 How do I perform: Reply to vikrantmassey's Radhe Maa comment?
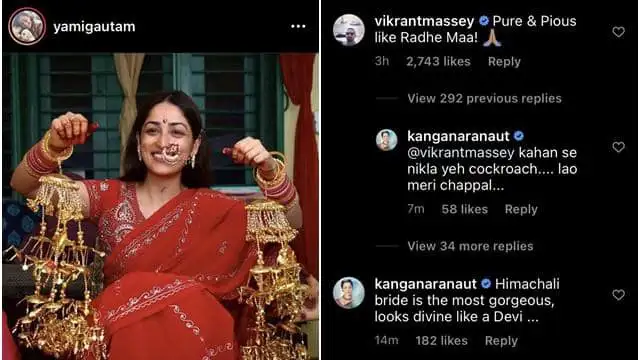[x=504, y=62]
